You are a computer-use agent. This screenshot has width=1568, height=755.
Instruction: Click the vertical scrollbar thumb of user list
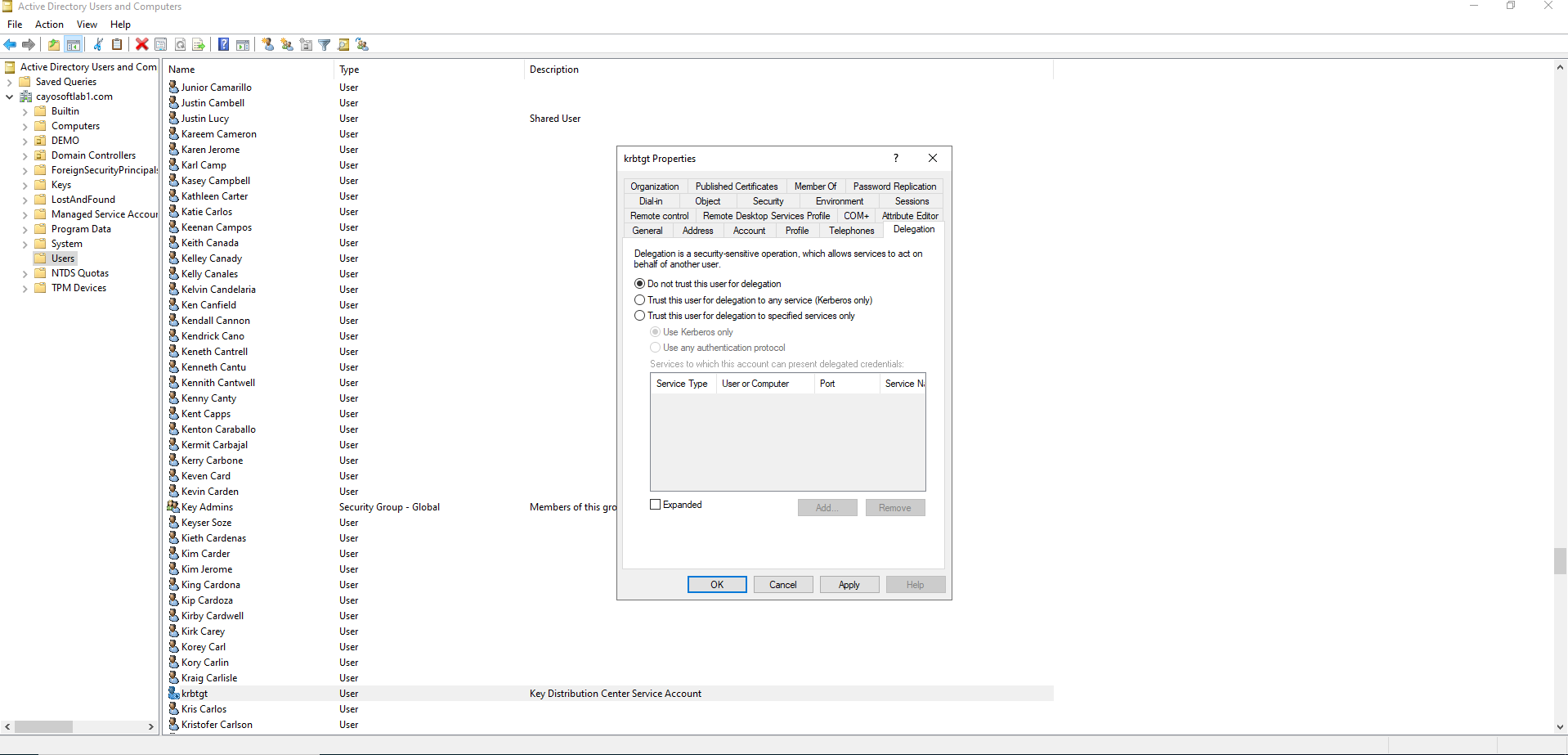coord(1560,561)
